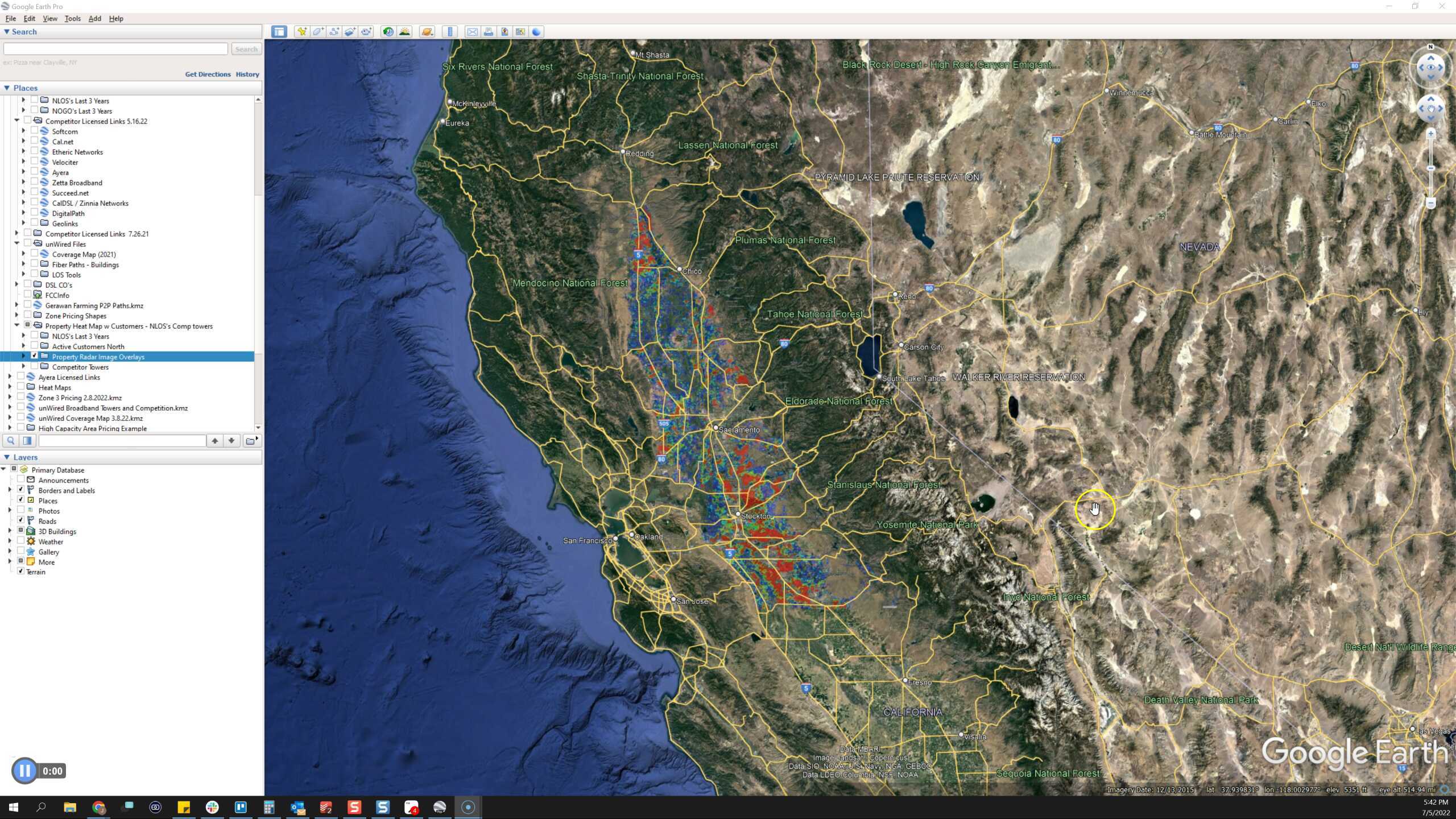This screenshot has width=1456, height=819.
Task: Expand the Heat Maps folder
Action: 10,387
